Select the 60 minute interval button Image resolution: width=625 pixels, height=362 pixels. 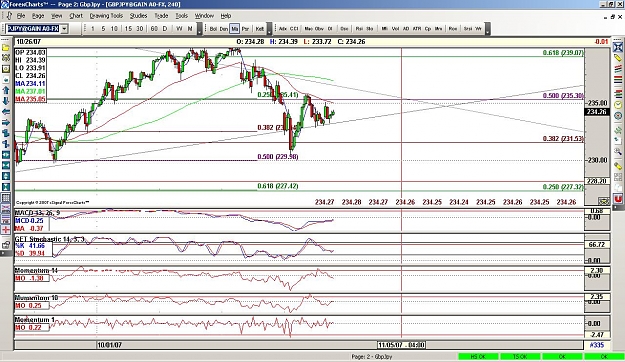(154, 29)
